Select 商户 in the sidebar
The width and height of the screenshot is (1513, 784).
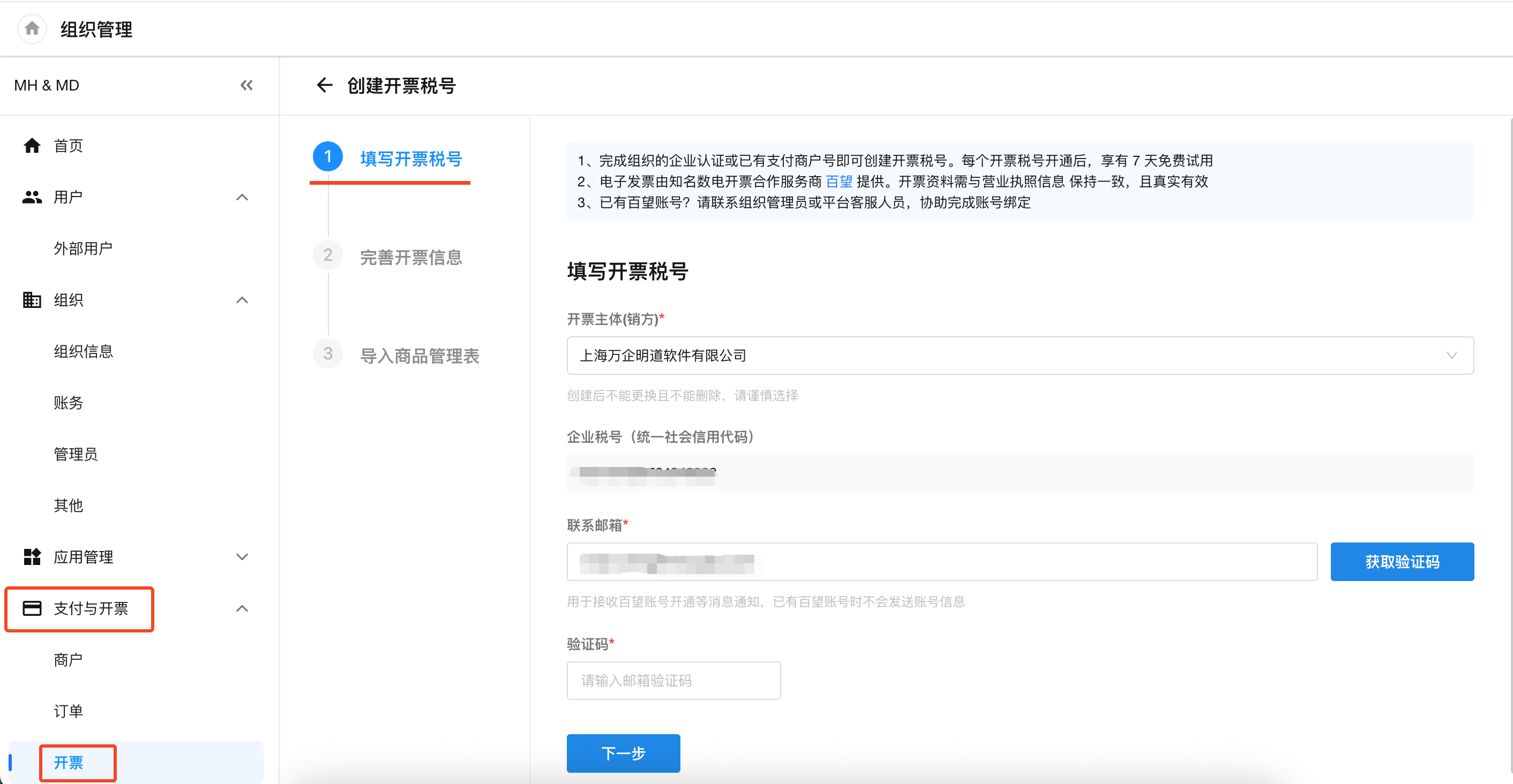pos(68,660)
